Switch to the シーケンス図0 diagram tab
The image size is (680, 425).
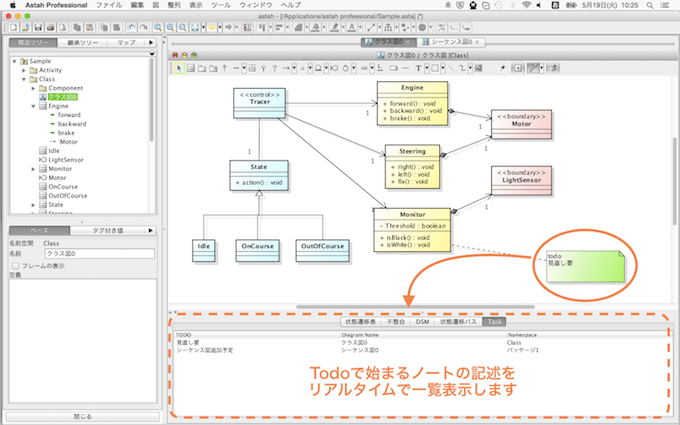click(457, 44)
